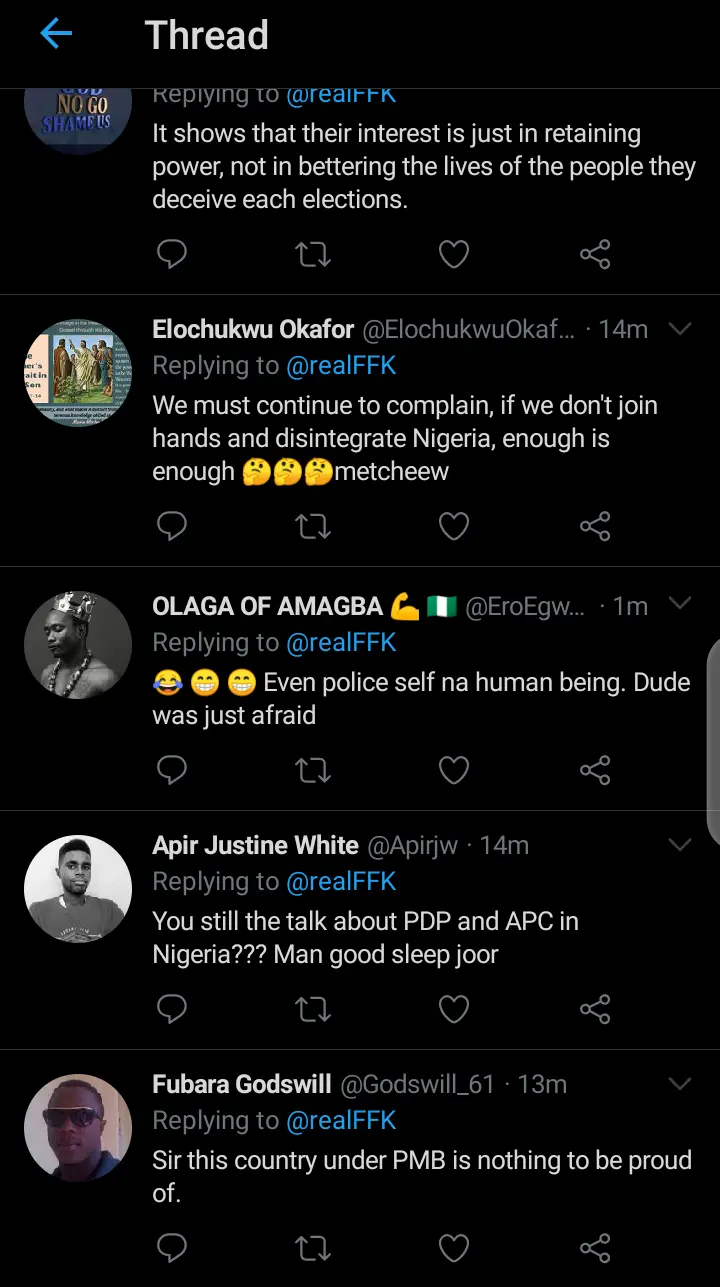Expand chevron menu on OLAGA OF AMAGBA's tweet
This screenshot has width=720, height=1287.
click(680, 603)
